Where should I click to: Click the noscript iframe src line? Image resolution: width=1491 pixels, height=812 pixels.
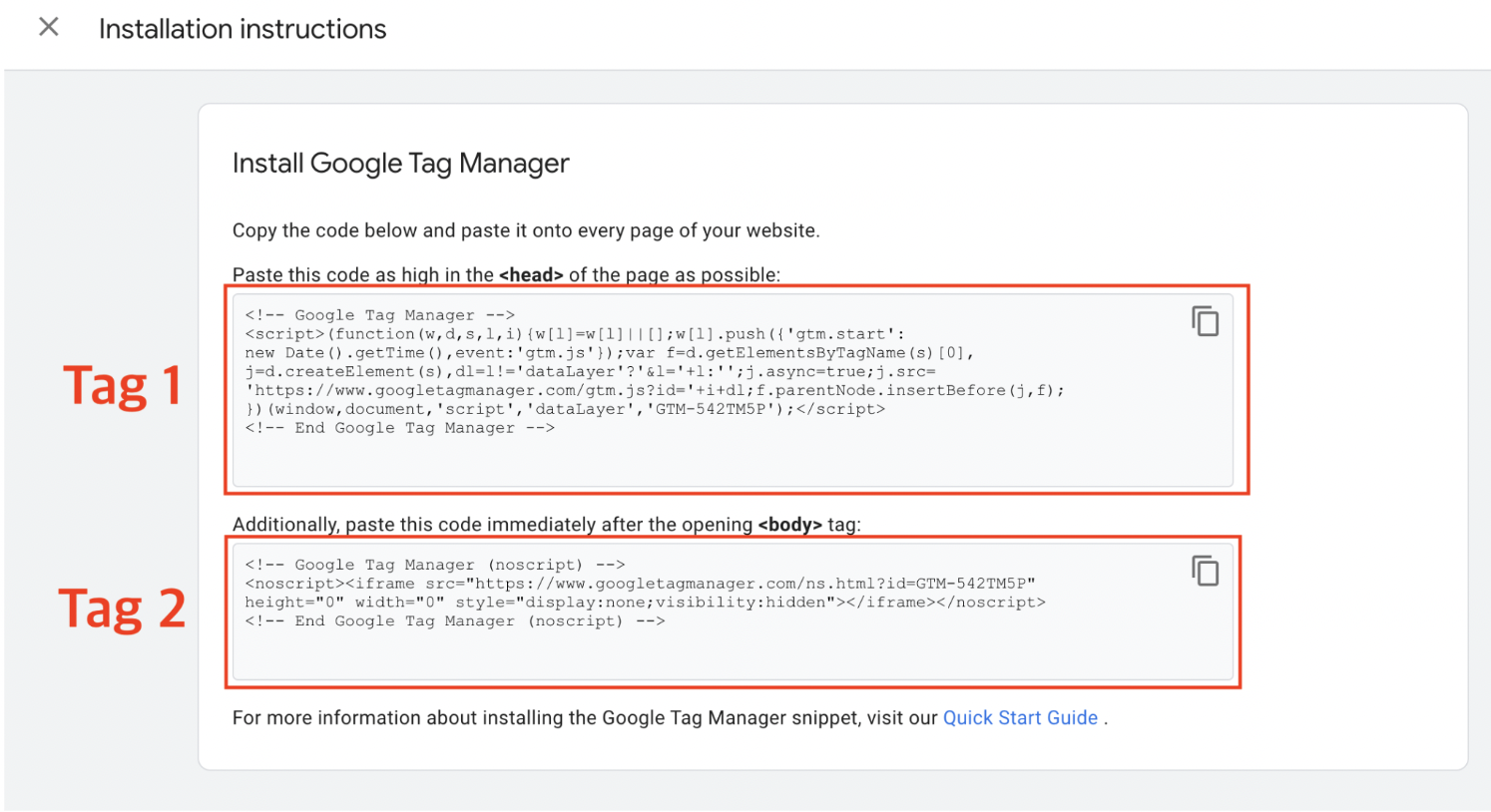(639, 584)
